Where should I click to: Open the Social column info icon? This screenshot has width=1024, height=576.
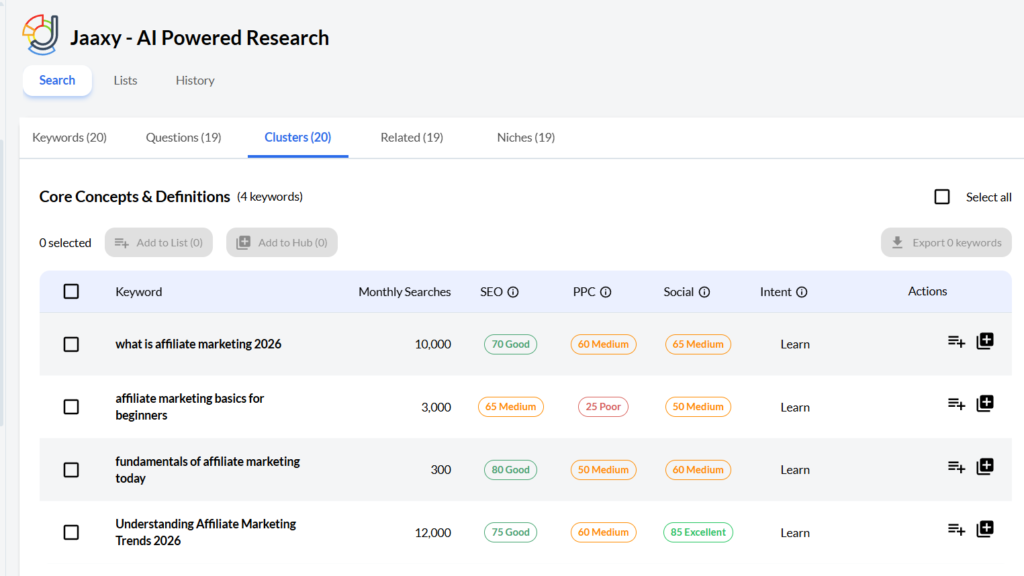[x=704, y=293]
